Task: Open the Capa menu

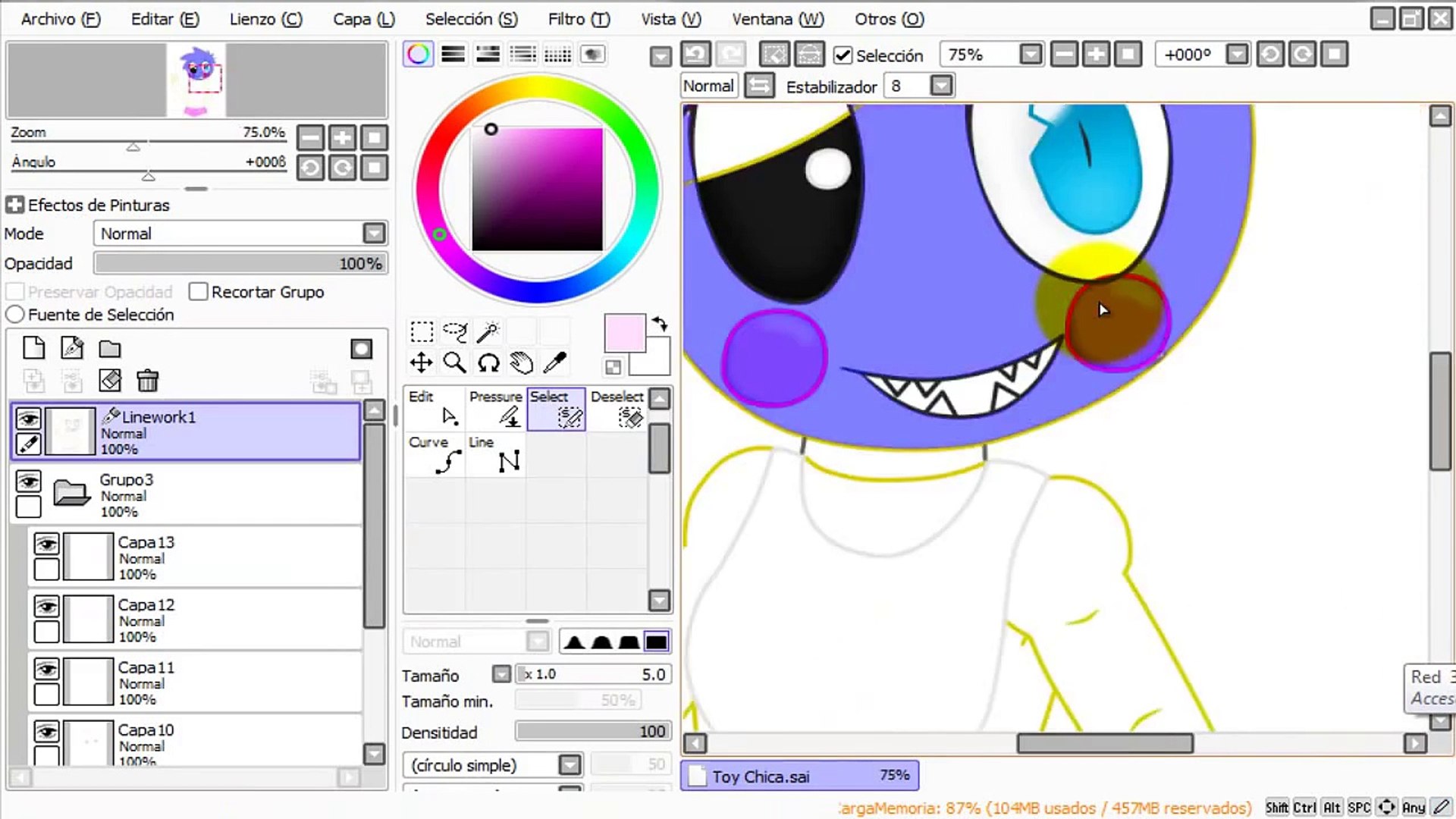Action: point(364,19)
